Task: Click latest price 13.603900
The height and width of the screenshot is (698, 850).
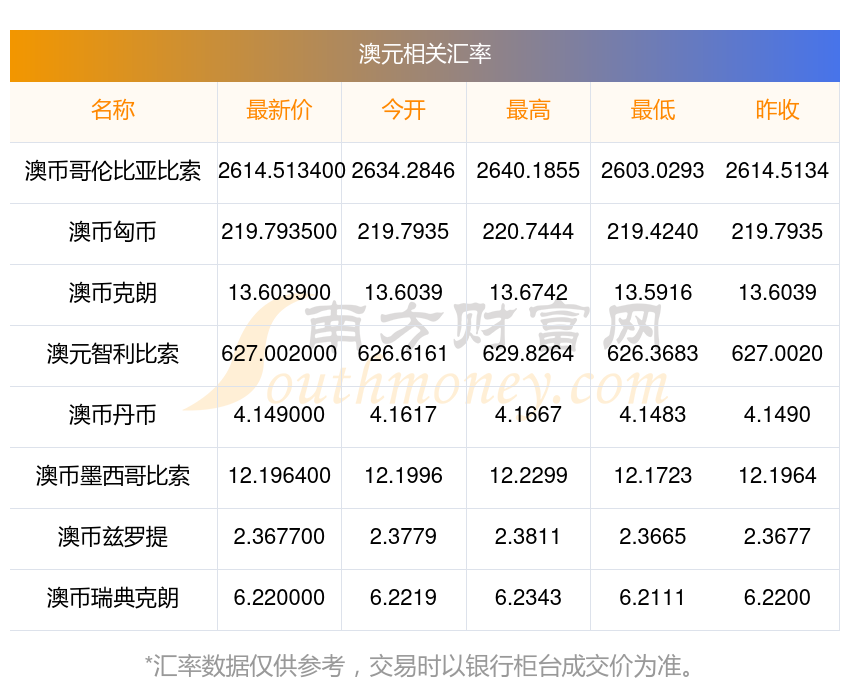Action: coord(279,293)
